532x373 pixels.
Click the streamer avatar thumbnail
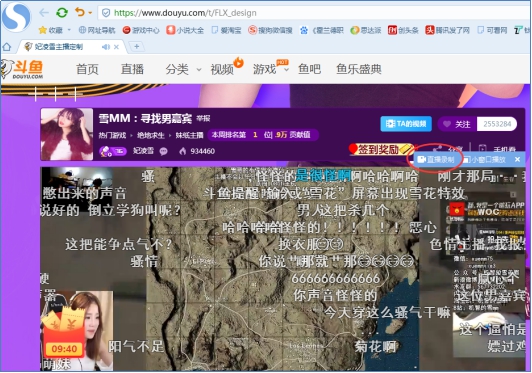point(67,134)
